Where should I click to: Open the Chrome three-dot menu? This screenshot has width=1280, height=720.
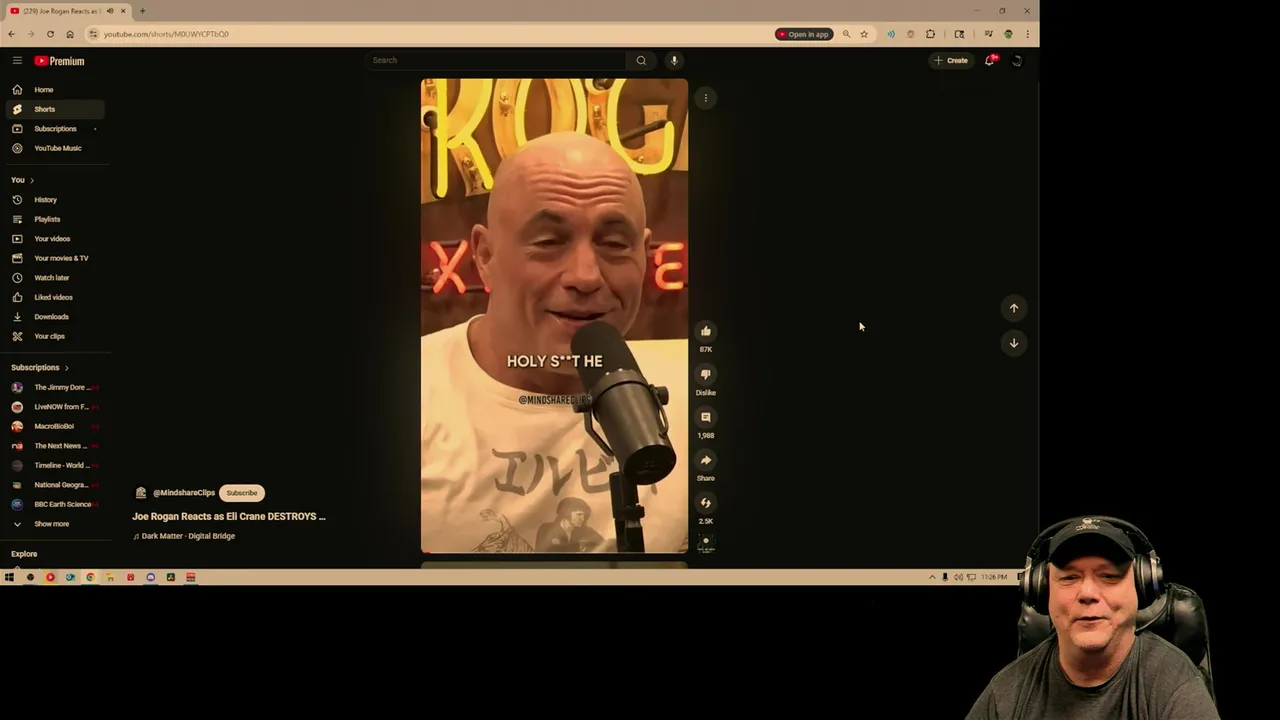(1027, 34)
